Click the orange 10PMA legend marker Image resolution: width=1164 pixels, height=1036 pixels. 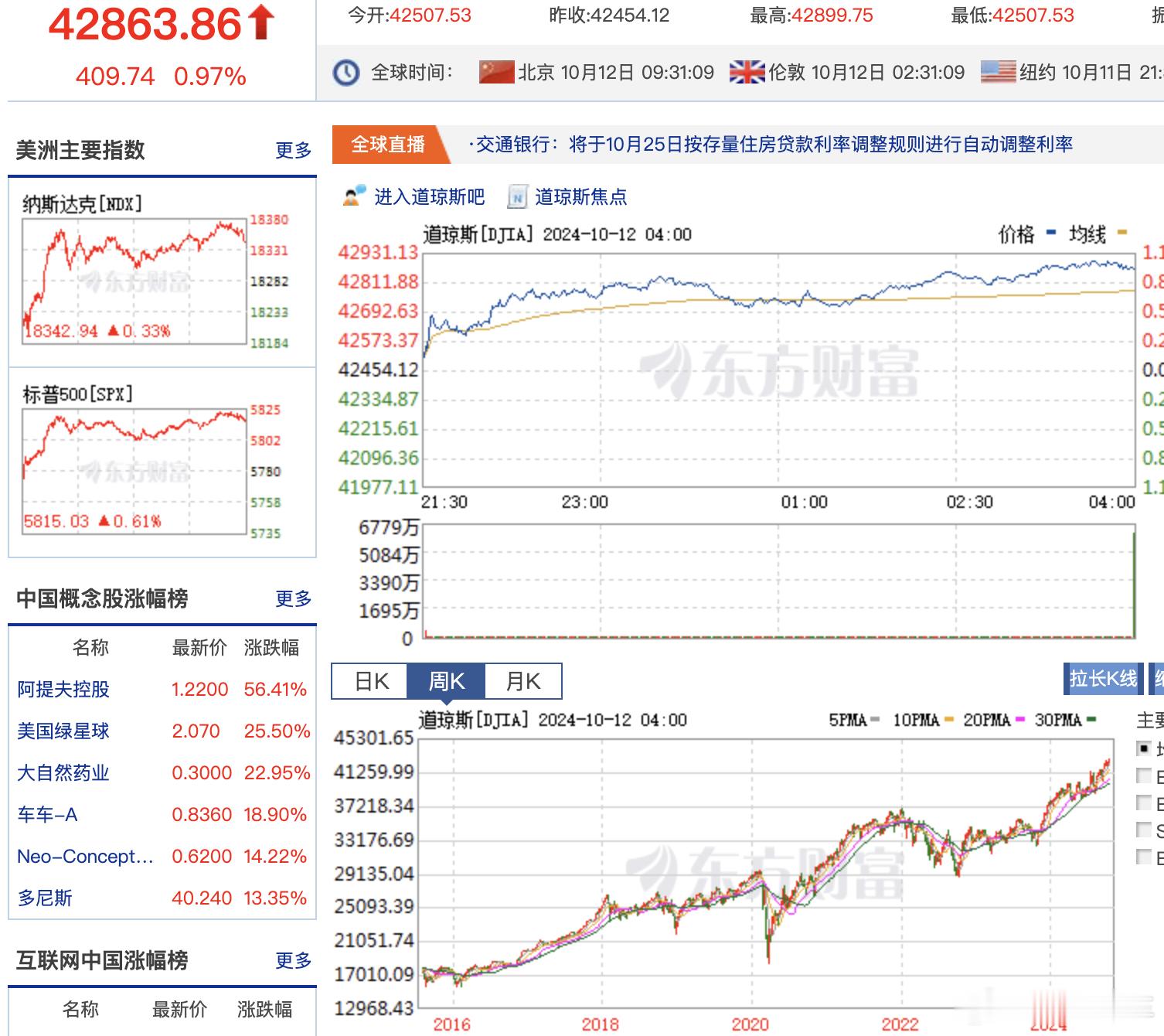click(x=949, y=720)
